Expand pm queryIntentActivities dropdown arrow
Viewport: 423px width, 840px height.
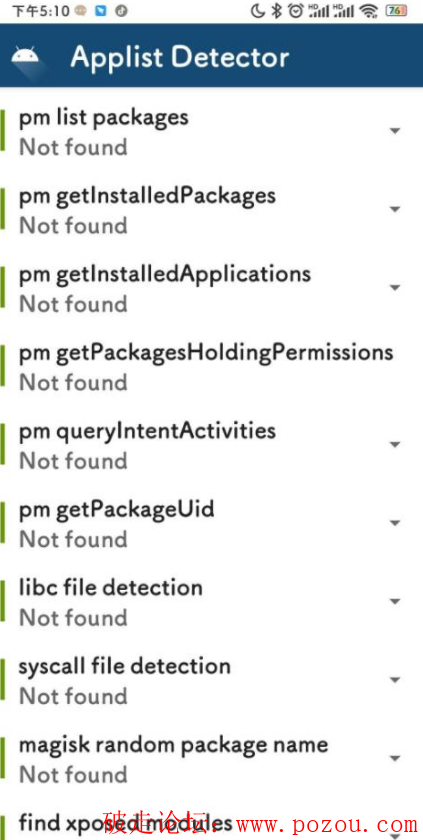click(x=395, y=445)
